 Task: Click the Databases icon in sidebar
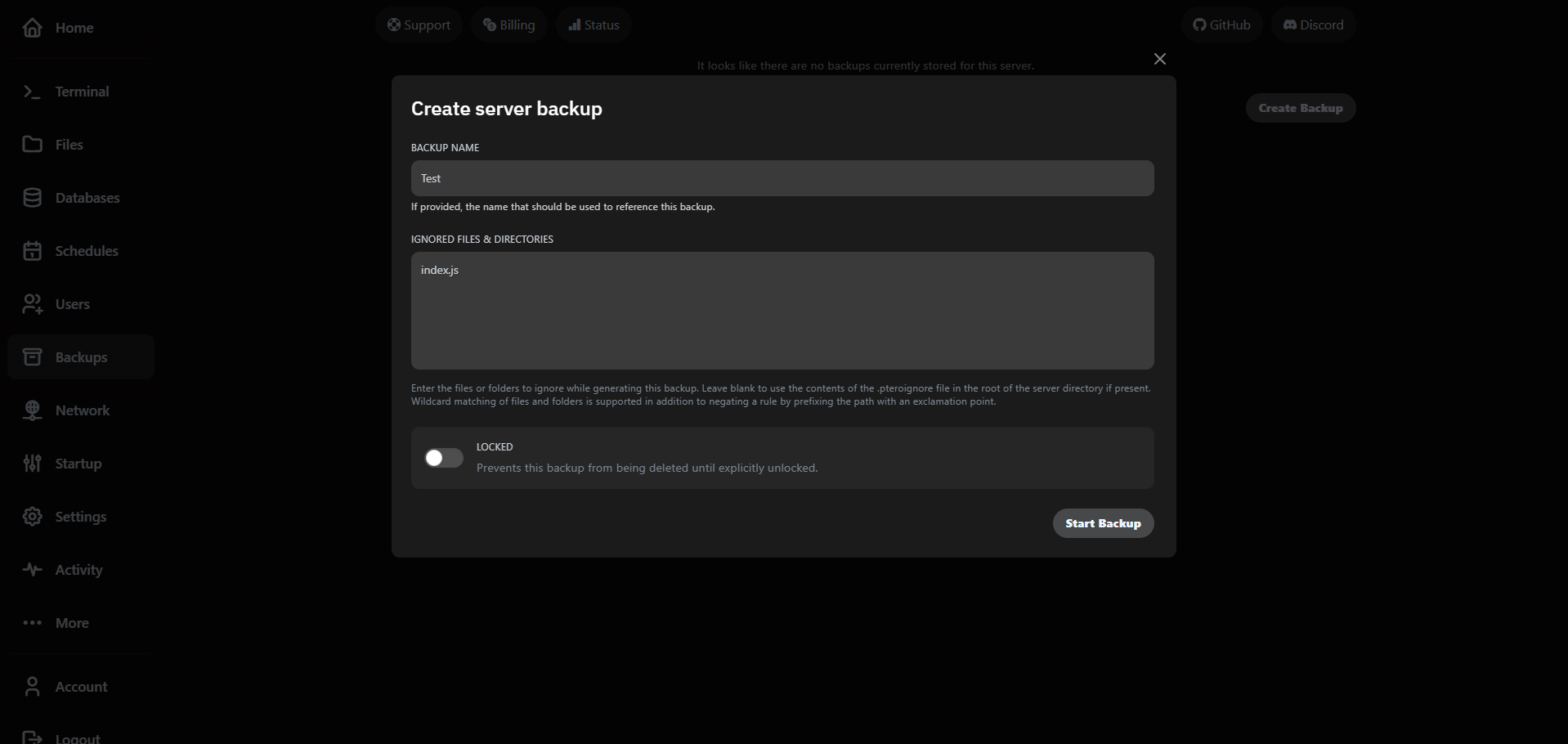[31, 197]
